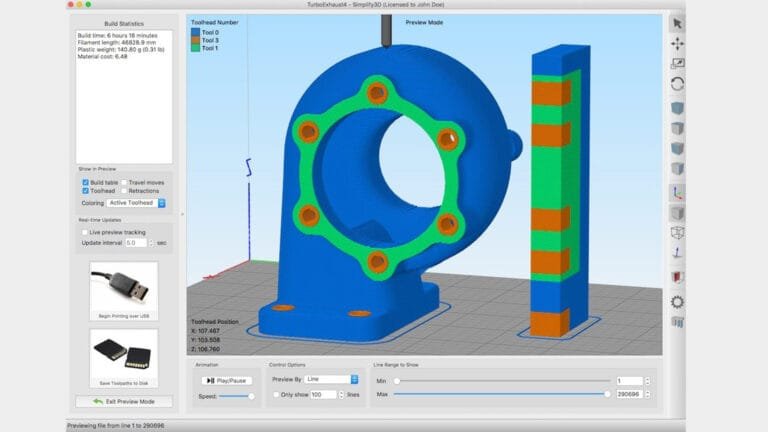The image size is (768, 432).
Task: Click the Min value field showing 1
Action: click(x=629, y=381)
